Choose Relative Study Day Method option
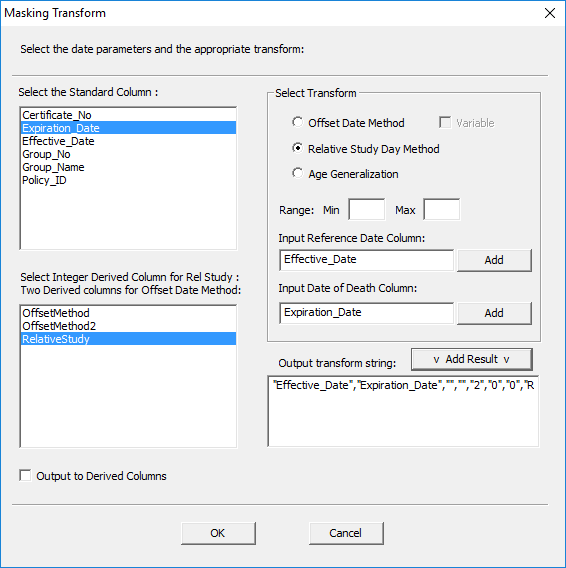 (297, 149)
